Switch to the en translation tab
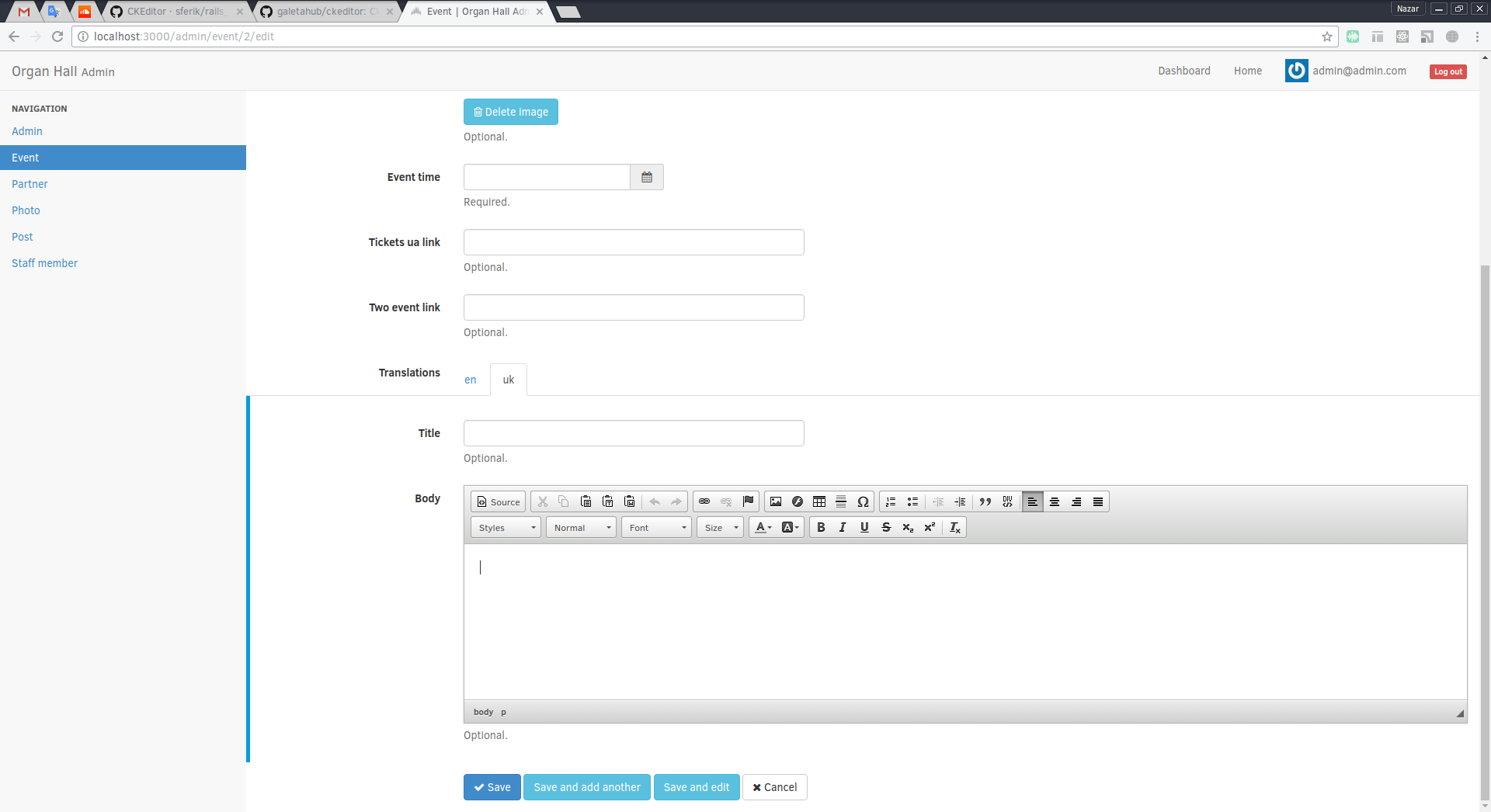The width and height of the screenshot is (1491, 812). click(471, 380)
